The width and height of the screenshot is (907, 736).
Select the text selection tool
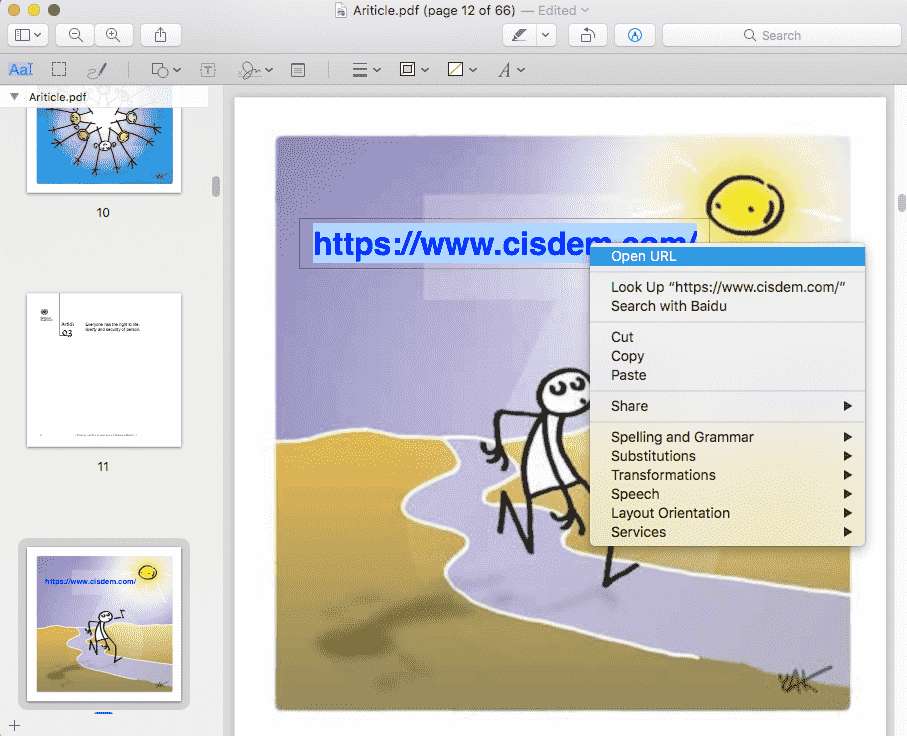coord(21,70)
